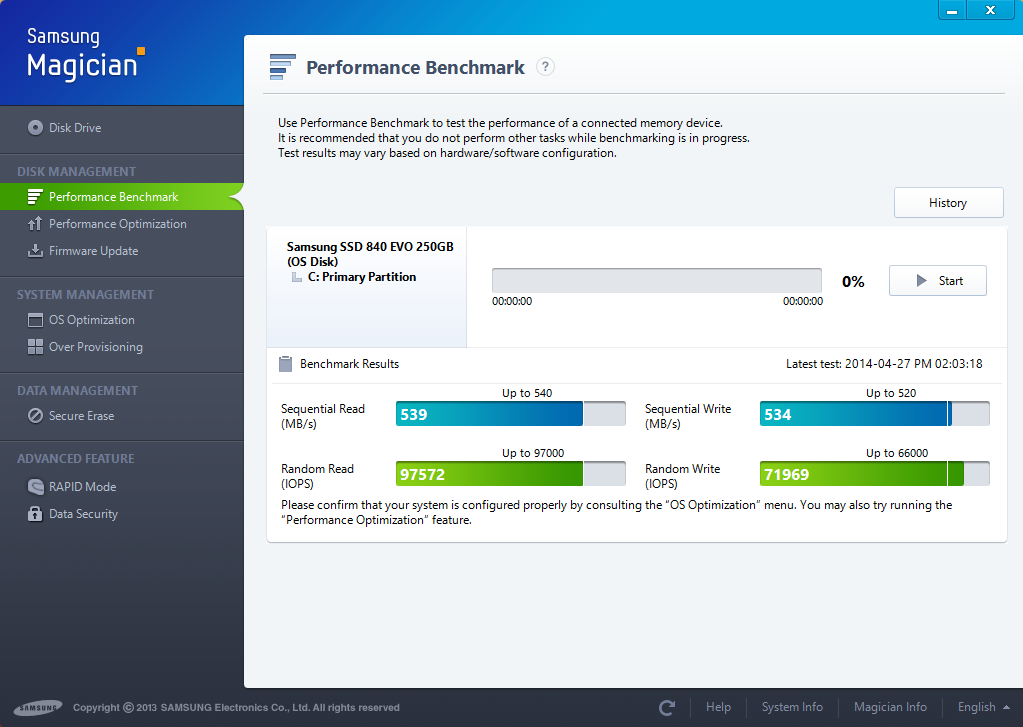
Task: Click the 0% progress value
Action: click(x=853, y=281)
